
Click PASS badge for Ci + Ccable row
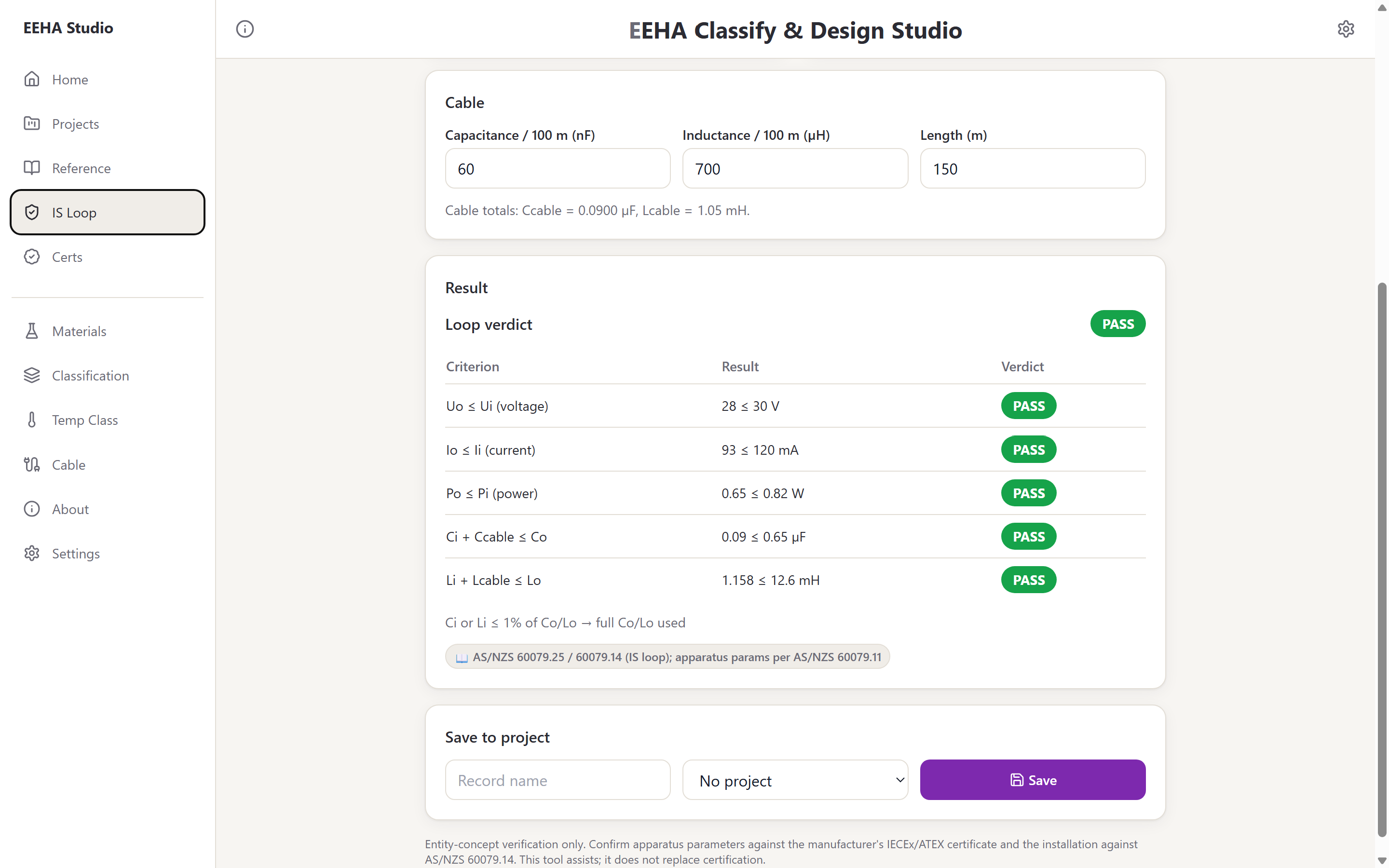click(1029, 537)
